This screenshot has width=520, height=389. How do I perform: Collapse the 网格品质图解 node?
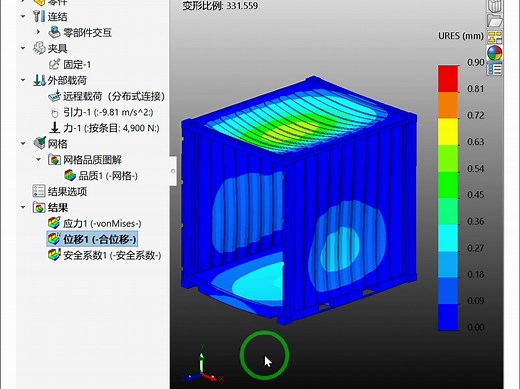click(x=38, y=160)
